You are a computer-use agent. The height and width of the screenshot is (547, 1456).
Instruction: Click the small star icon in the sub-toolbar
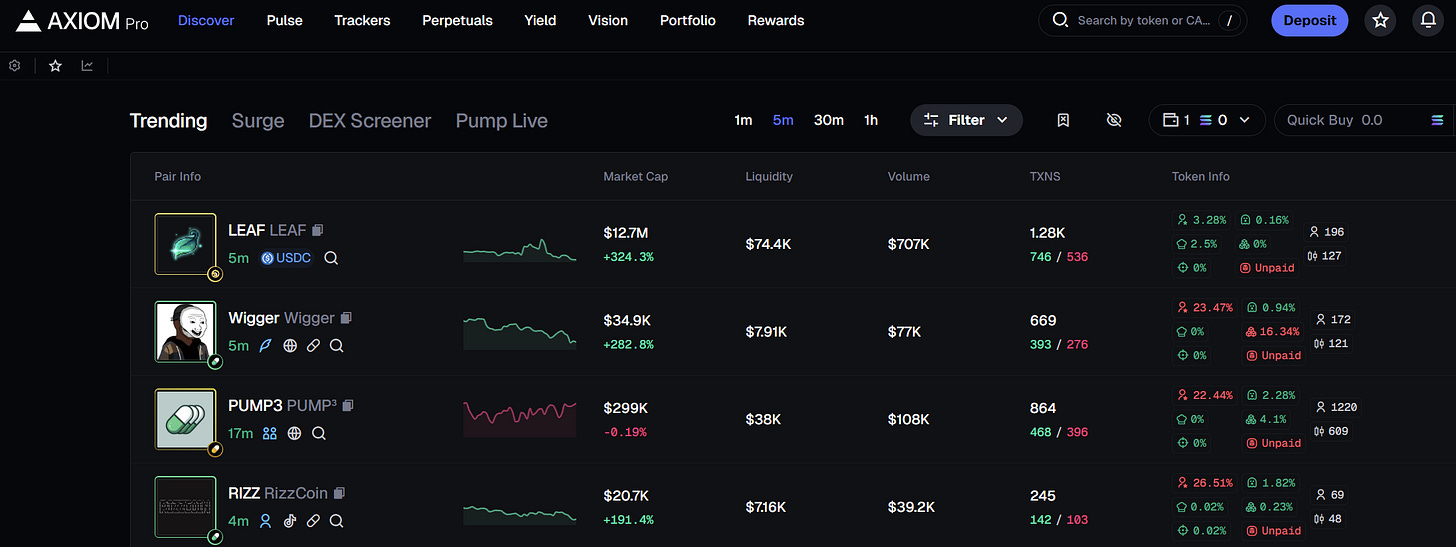55,66
